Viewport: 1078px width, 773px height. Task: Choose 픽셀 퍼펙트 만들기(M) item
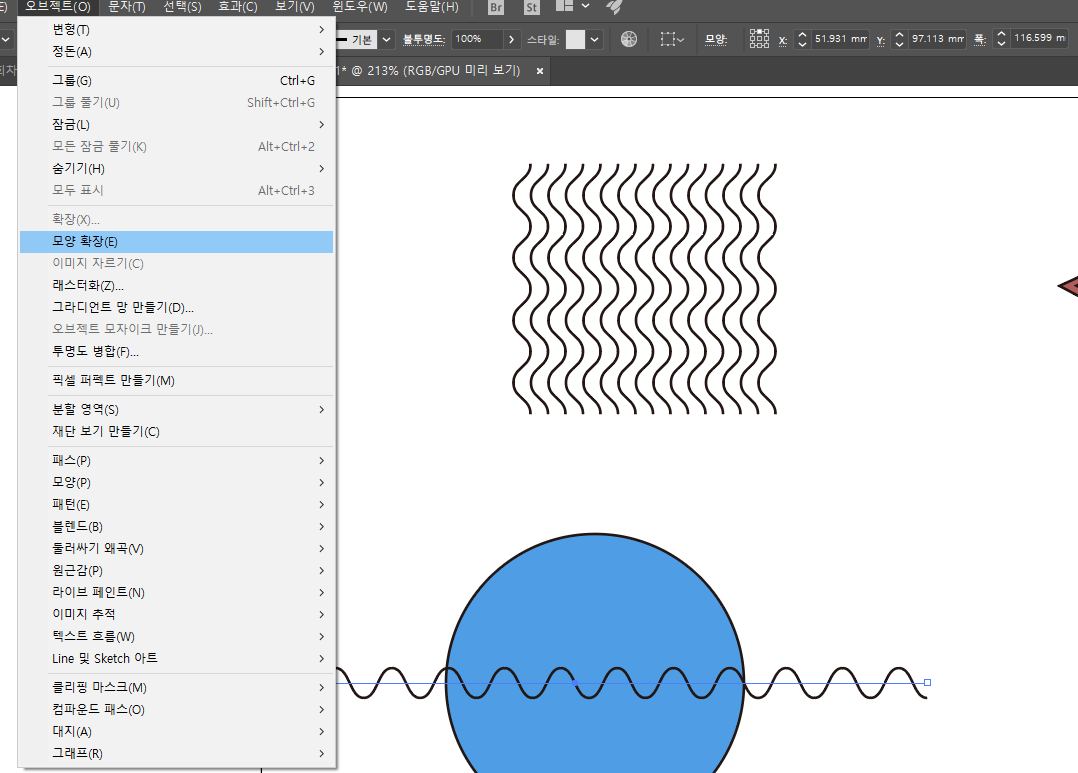tap(177, 380)
